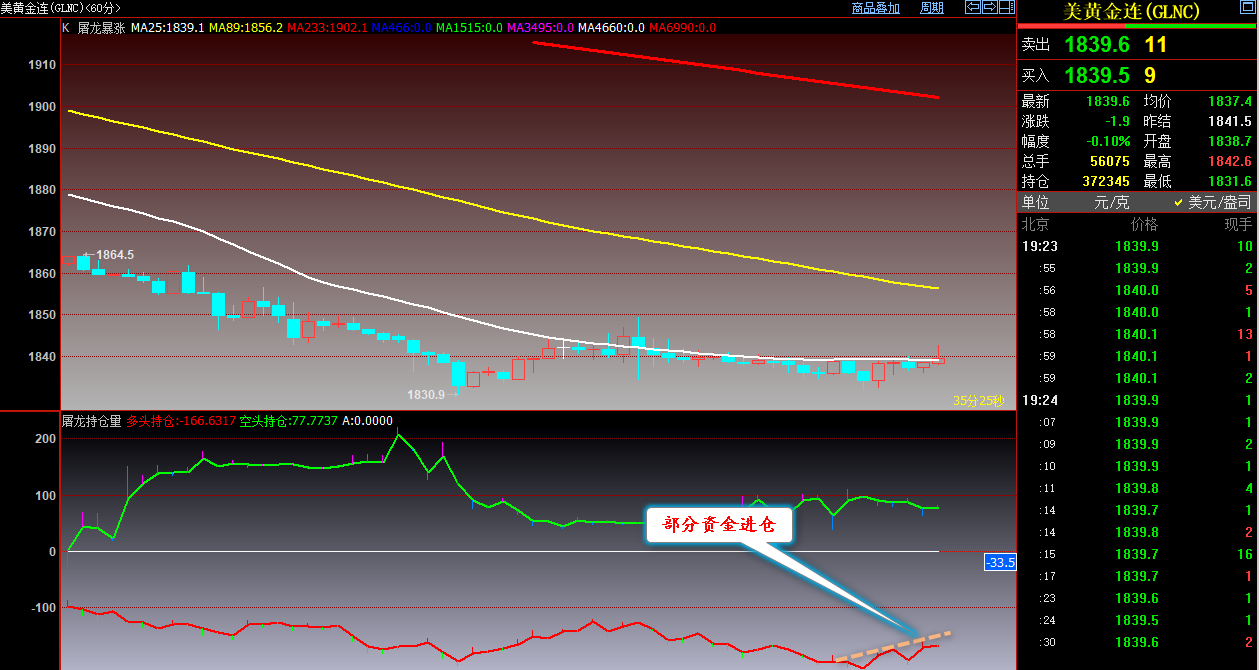Click the 1830.9 low price marker
This screenshot has height=670, width=1259.
coord(426,395)
